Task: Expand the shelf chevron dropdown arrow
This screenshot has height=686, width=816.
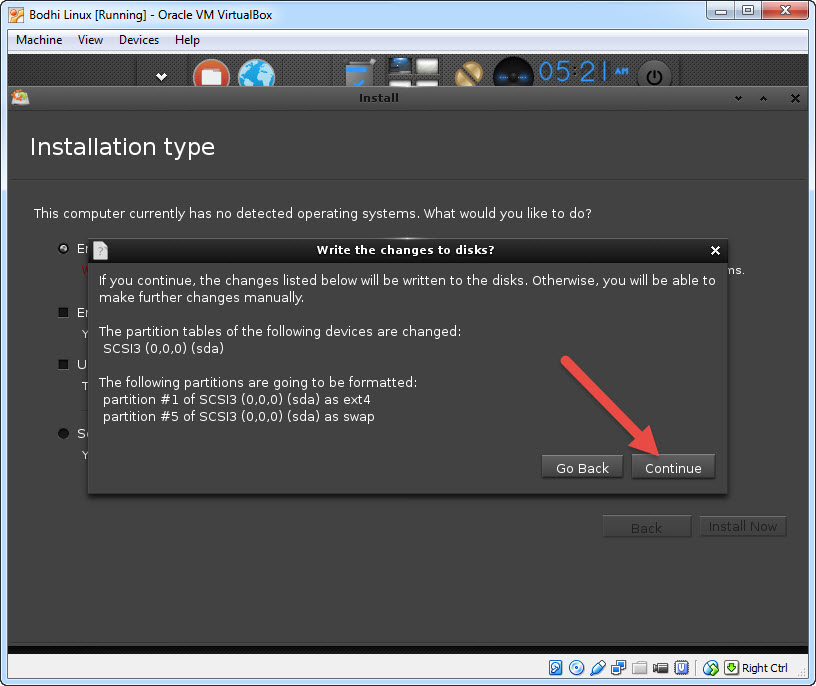Action: click(161, 77)
